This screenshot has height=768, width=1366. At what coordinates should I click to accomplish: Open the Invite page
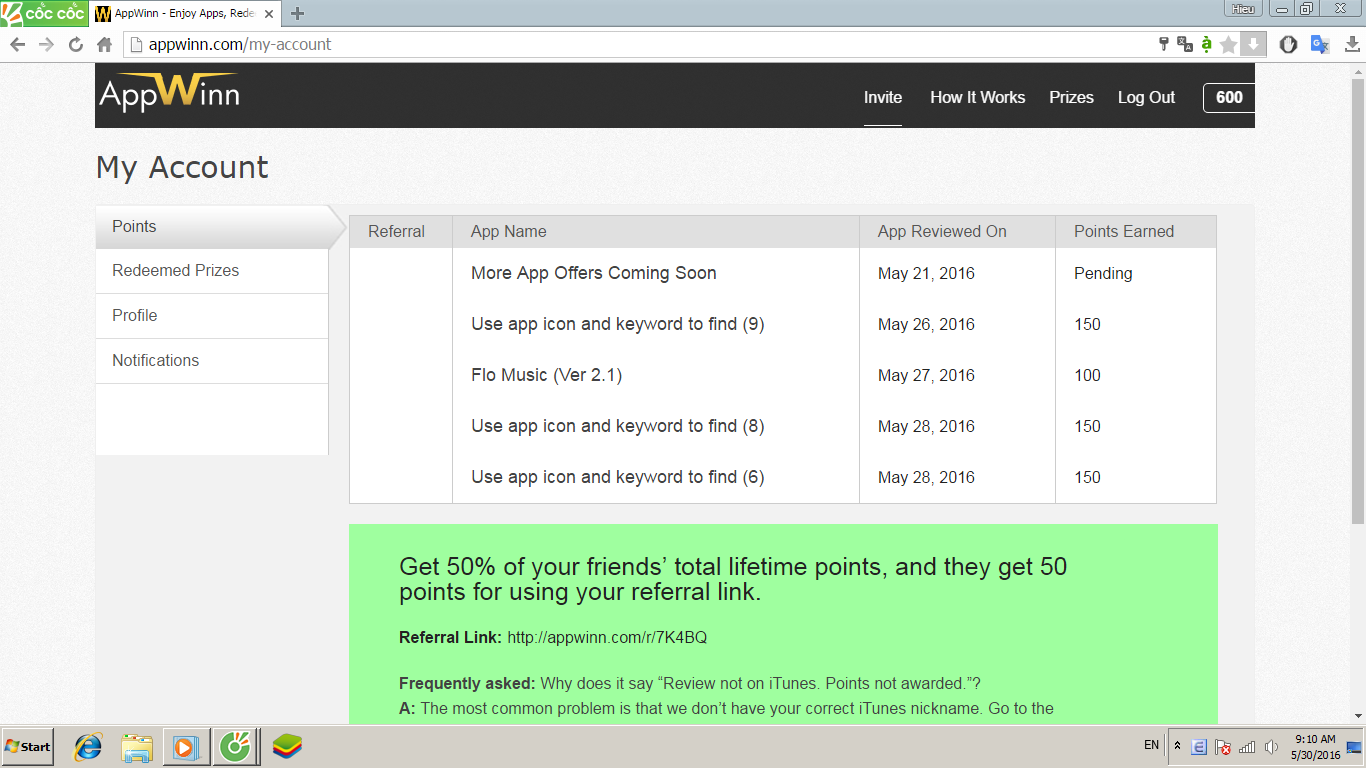pyautogui.click(x=883, y=97)
